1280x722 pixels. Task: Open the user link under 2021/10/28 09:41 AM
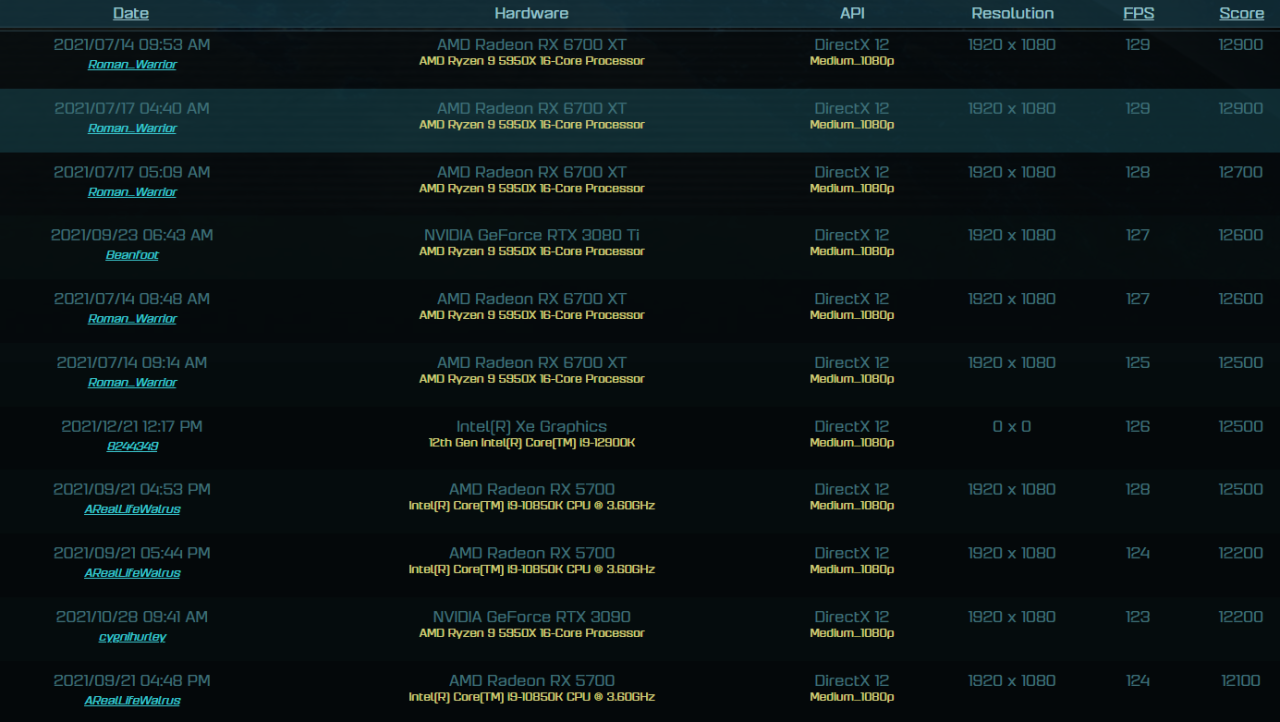(132, 637)
